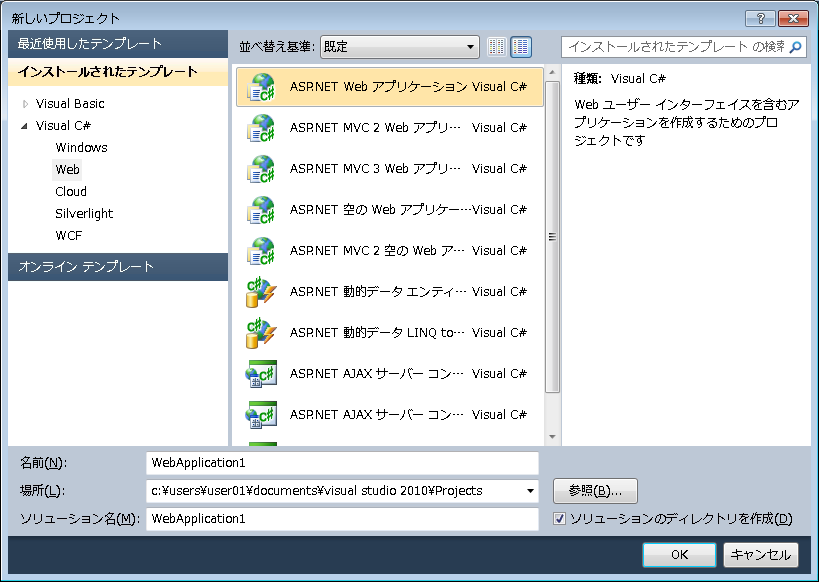Select ASP.NET 動的データ LINQ to row text
Viewport: 819px width, 582px height.
tap(377, 333)
